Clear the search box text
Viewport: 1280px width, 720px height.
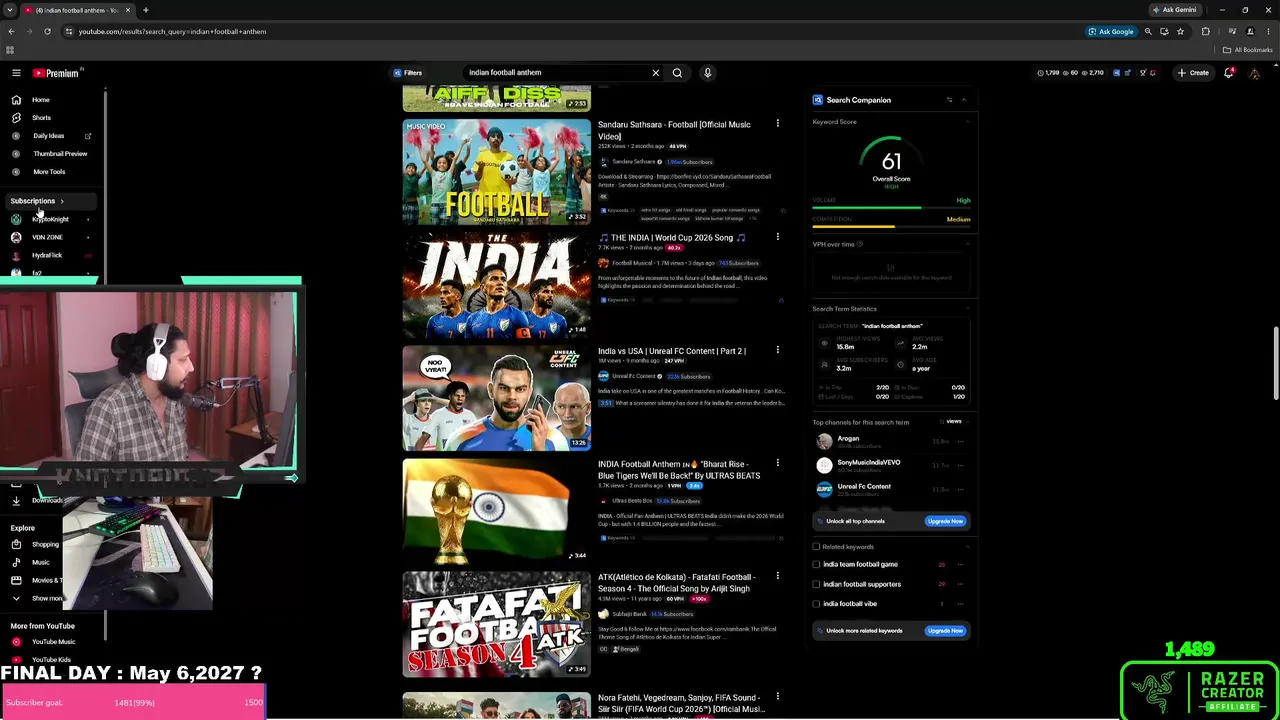(656, 73)
